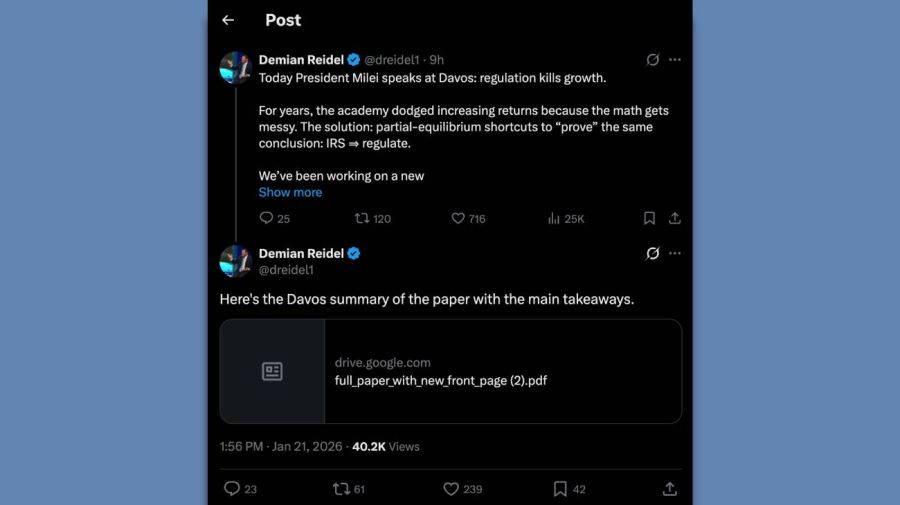Reply to the first post (25 replies)
Image resolution: width=900 pixels, height=505 pixels.
pos(266,218)
